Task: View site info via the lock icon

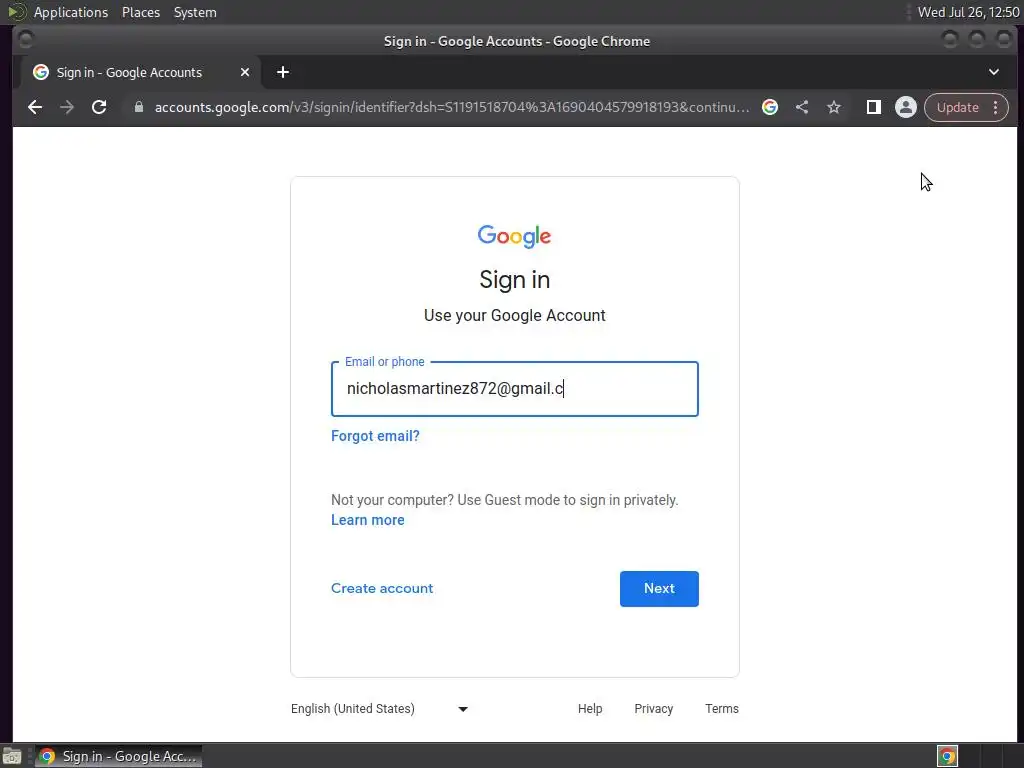Action: [138, 107]
